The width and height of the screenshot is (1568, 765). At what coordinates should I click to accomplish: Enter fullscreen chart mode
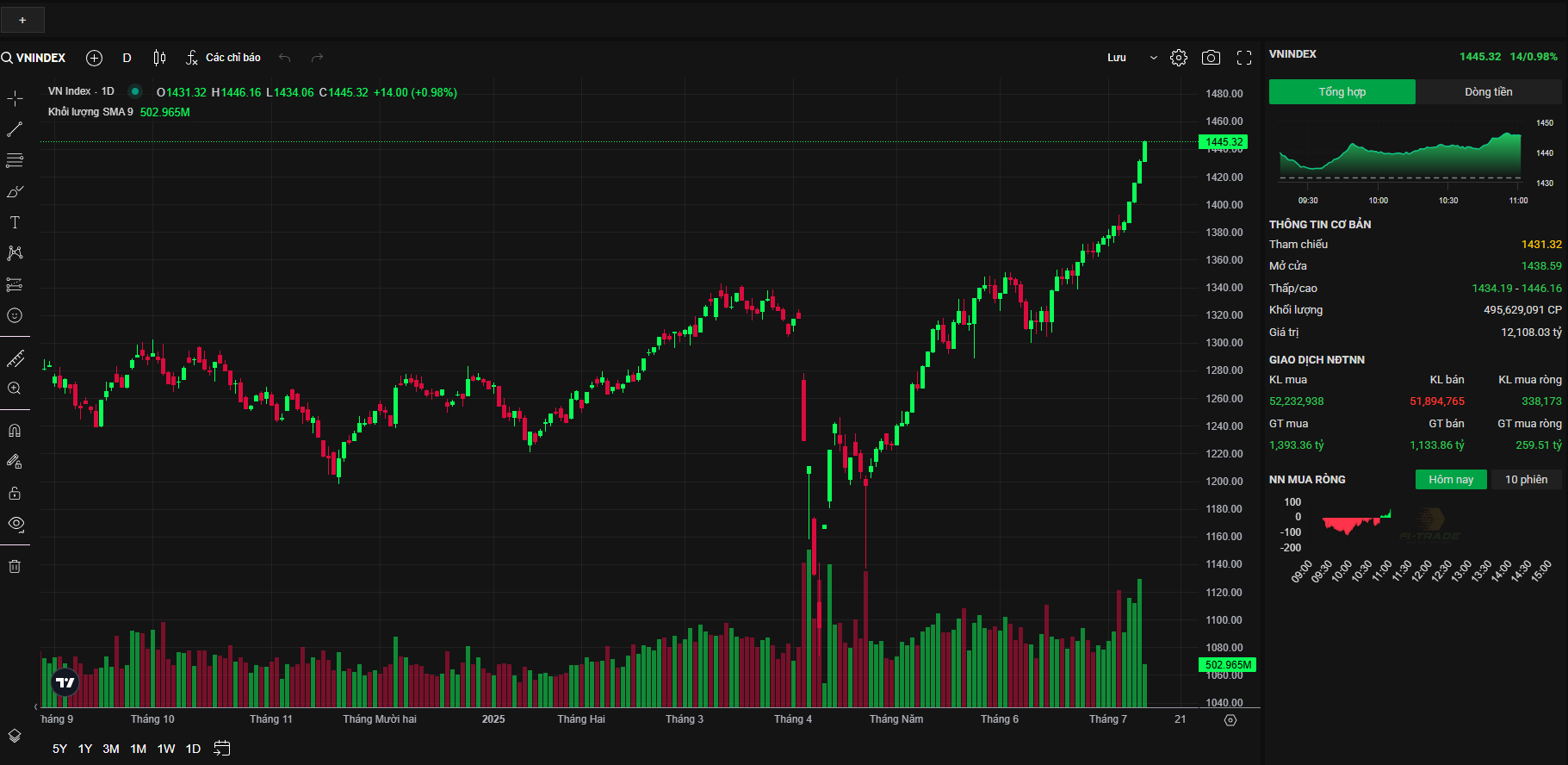click(x=1244, y=58)
